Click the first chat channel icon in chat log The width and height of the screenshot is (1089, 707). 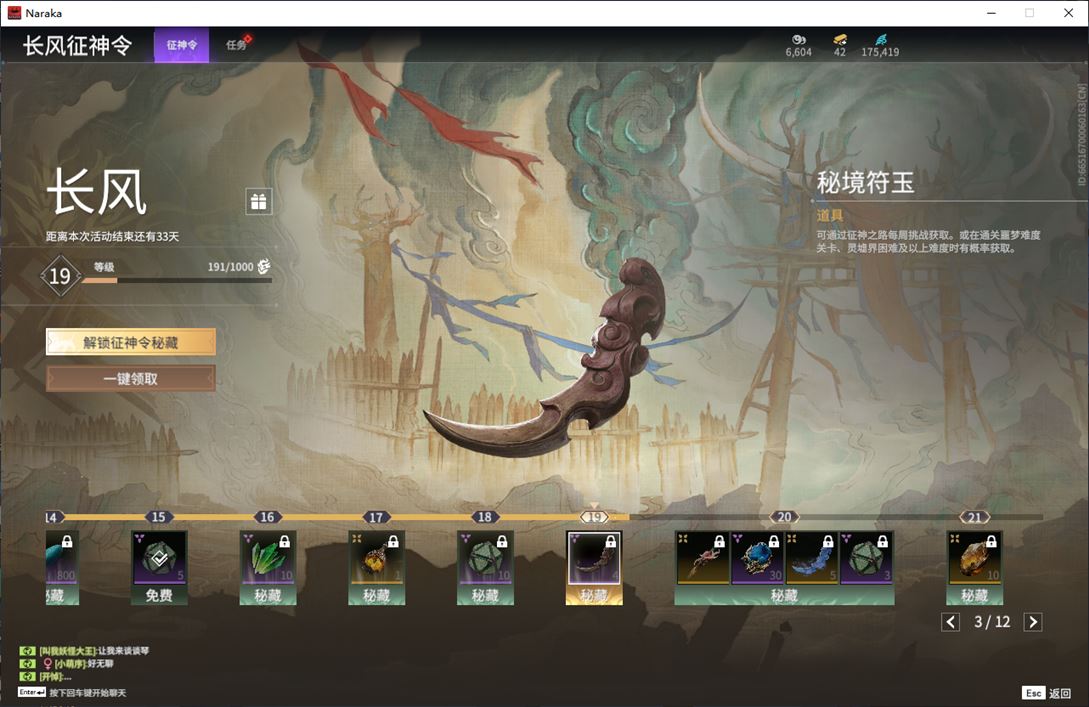pyautogui.click(x=27, y=651)
